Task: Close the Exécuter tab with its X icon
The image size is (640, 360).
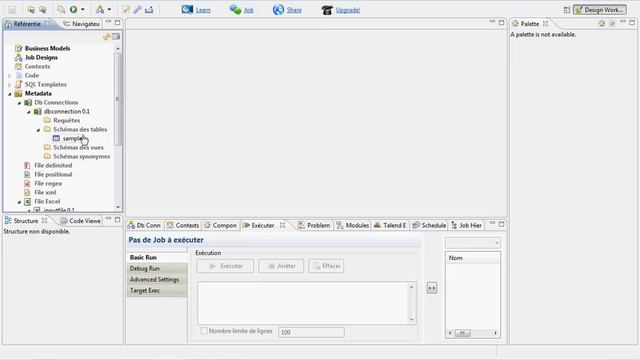Action: [x=282, y=225]
